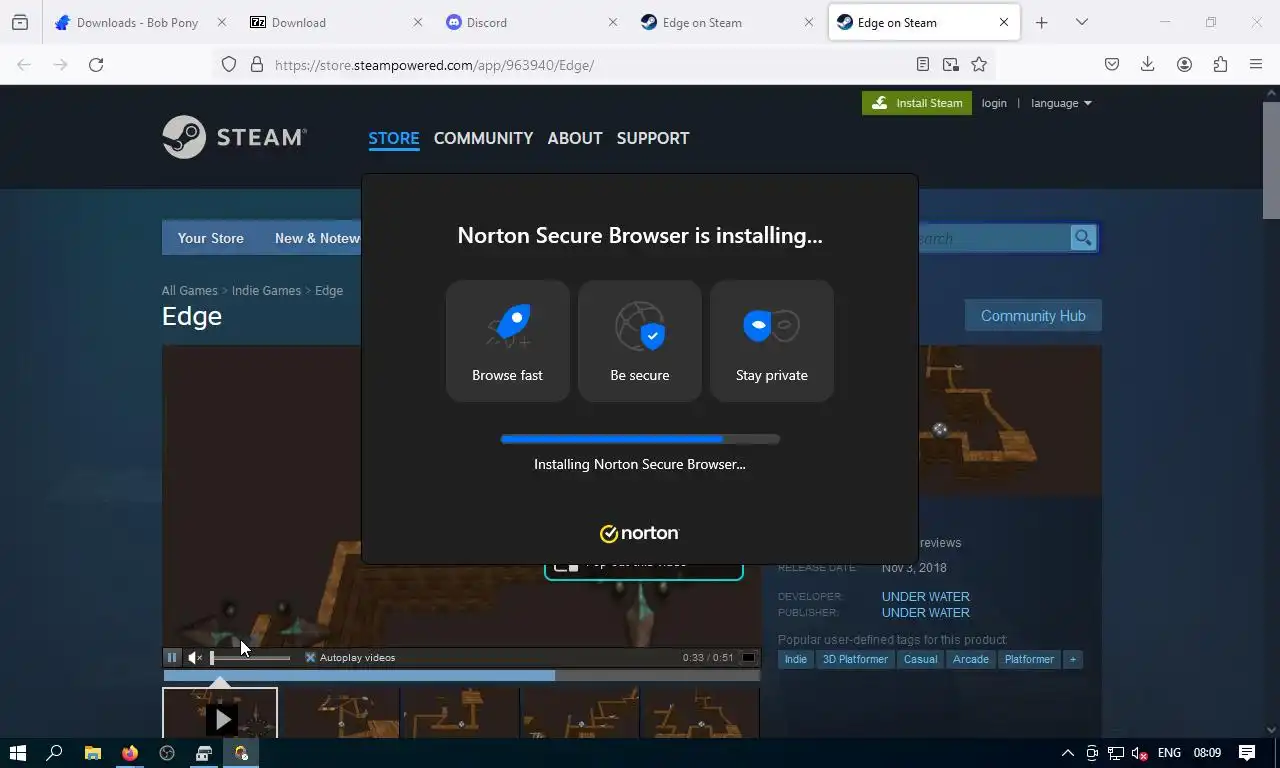Screen dimensions: 1280x768
Task: Select the Platformer tag
Action: coord(1029,659)
